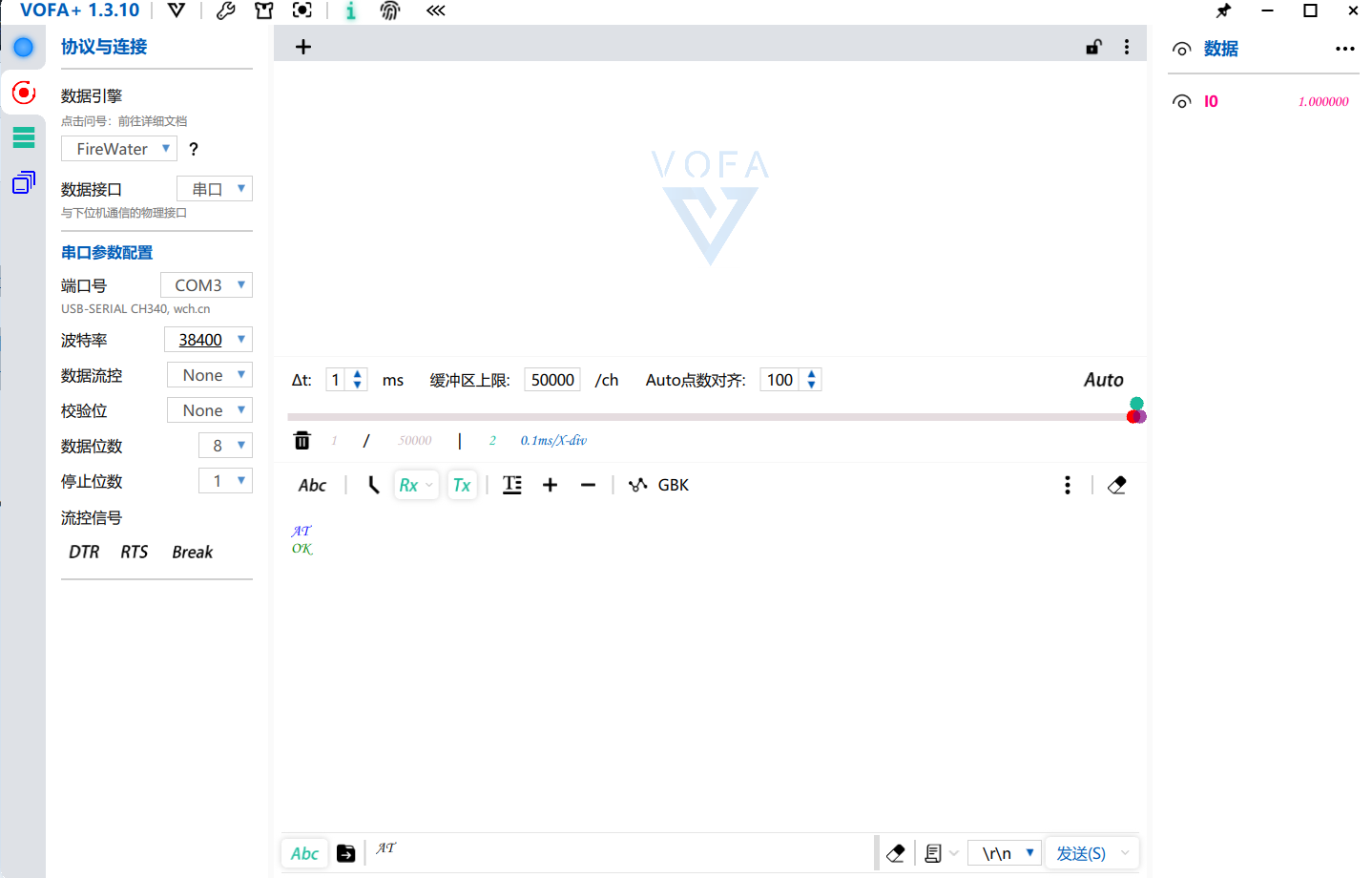Click the 发送(S) send button

click(x=1081, y=853)
